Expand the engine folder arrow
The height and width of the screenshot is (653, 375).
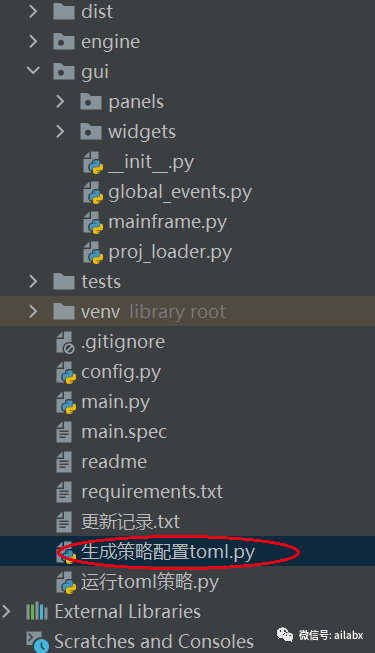coord(33,41)
